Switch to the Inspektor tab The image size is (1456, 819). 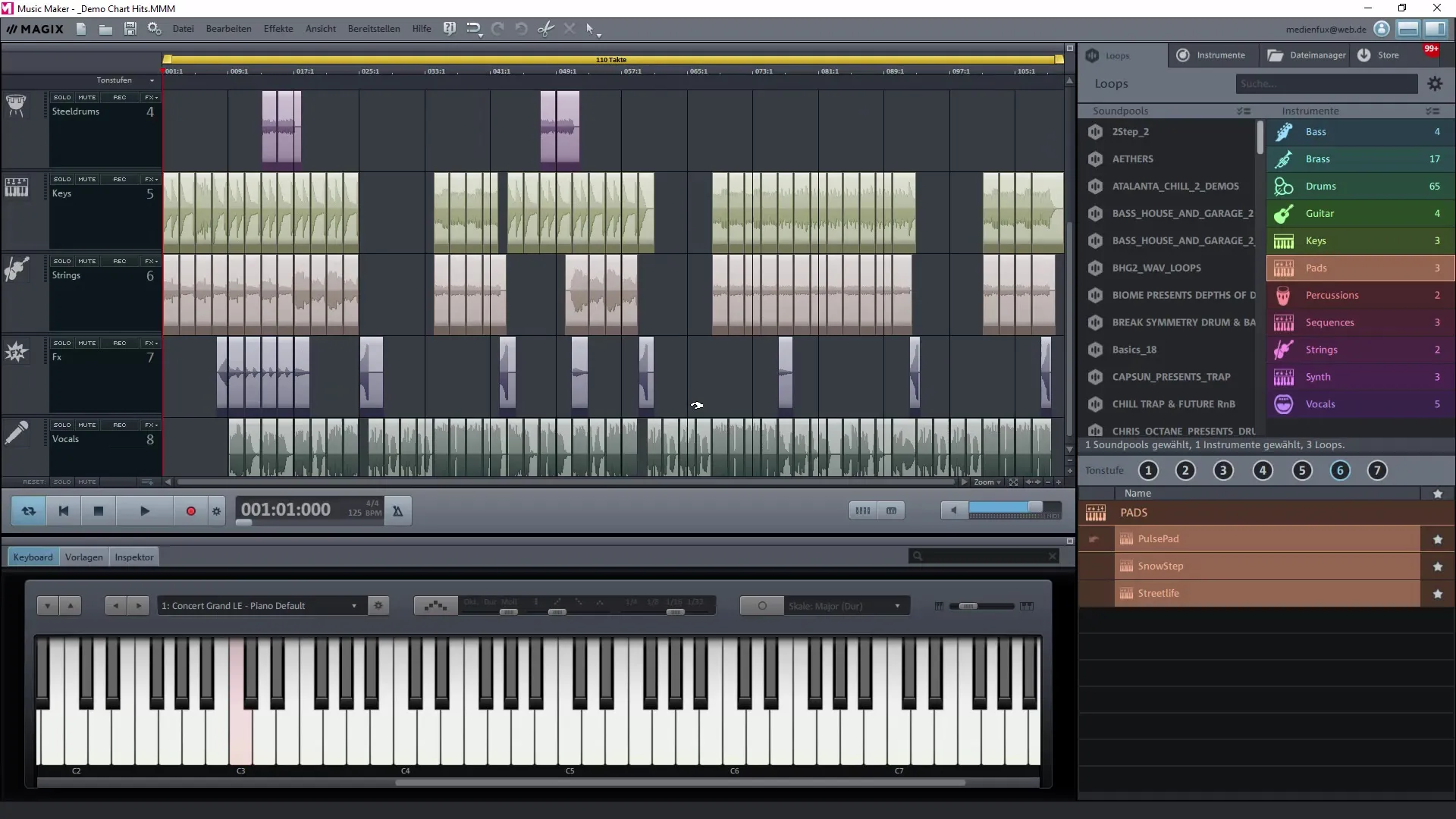134,557
